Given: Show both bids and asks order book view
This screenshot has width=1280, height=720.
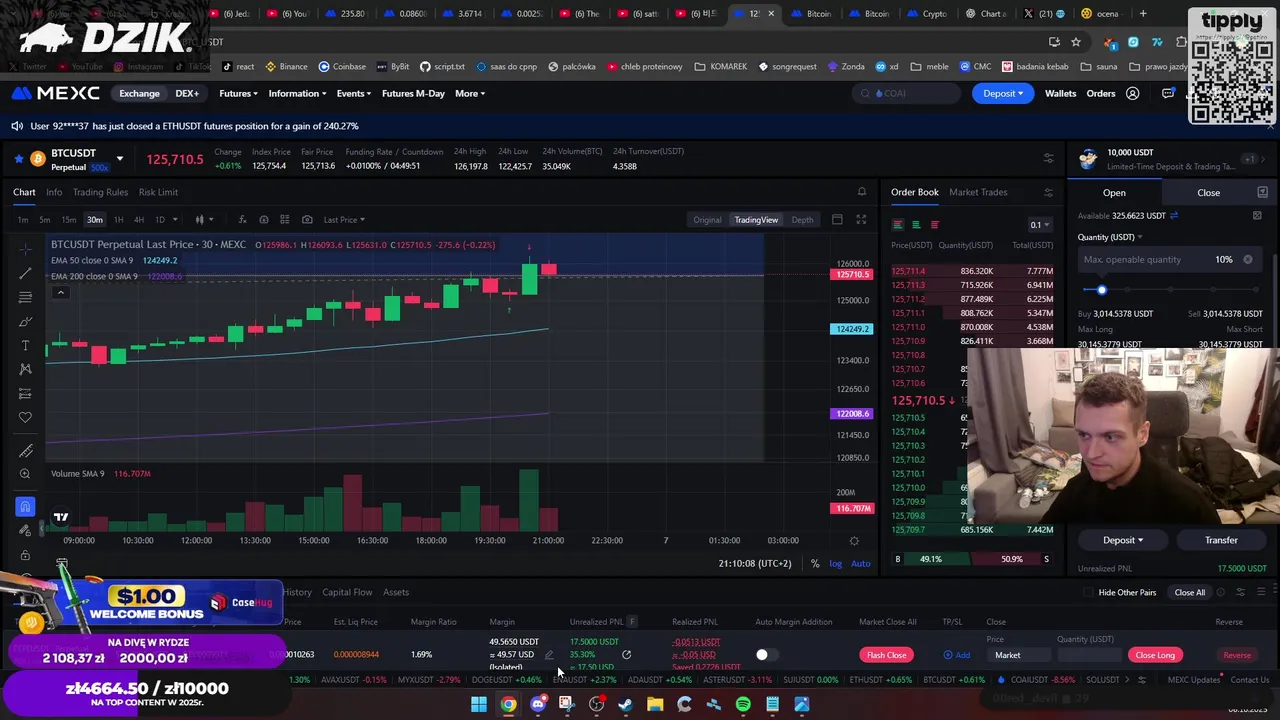Looking at the screenshot, I should 898,225.
